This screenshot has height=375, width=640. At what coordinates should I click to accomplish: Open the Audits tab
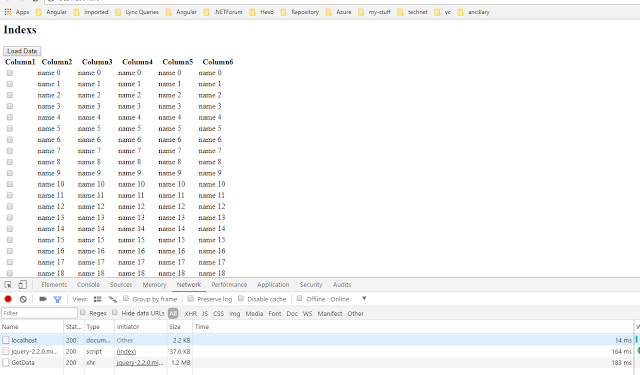pyautogui.click(x=342, y=285)
